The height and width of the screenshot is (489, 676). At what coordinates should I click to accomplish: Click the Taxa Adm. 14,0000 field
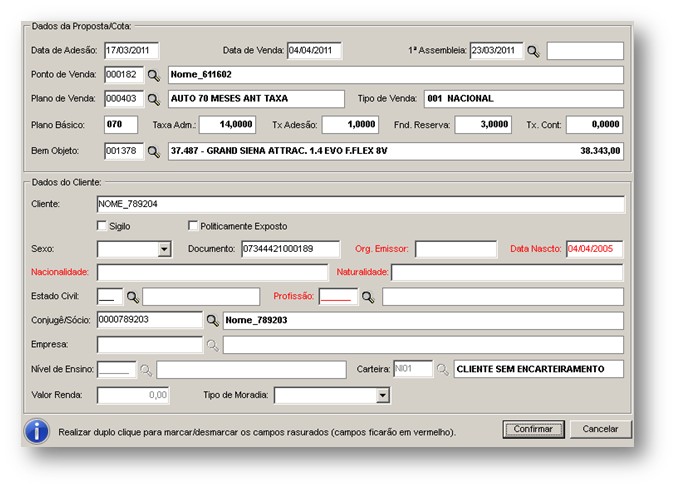[x=227, y=125]
